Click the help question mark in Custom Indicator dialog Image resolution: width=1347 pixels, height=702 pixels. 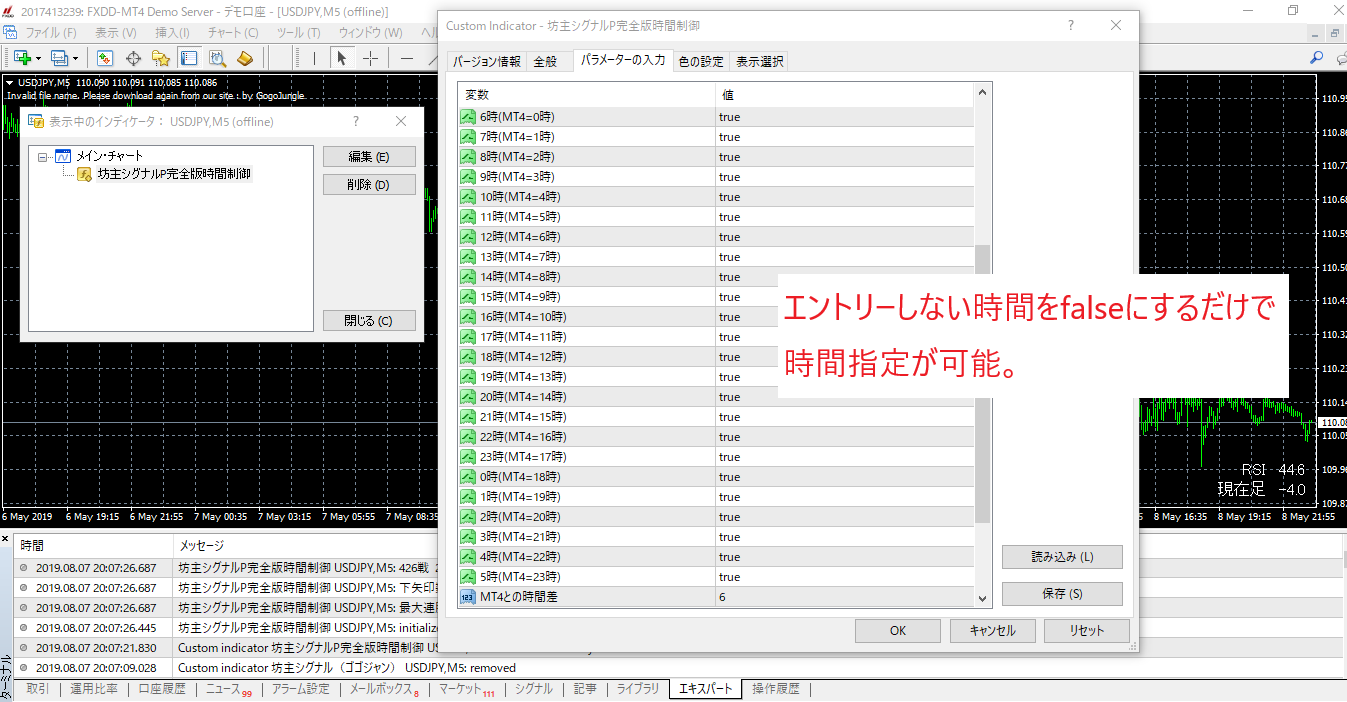1070,24
